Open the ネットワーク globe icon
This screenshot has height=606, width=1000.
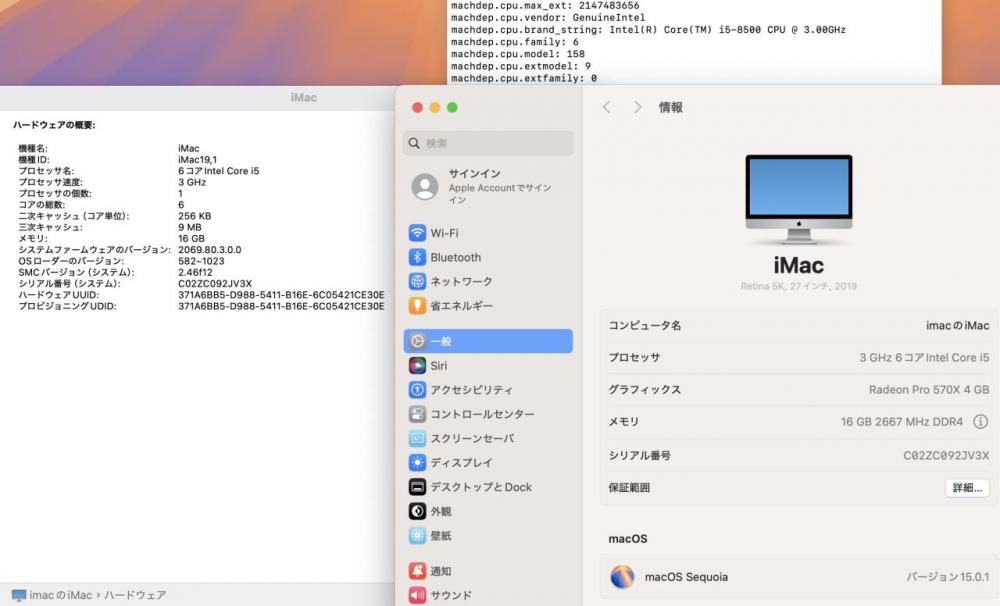coord(417,281)
